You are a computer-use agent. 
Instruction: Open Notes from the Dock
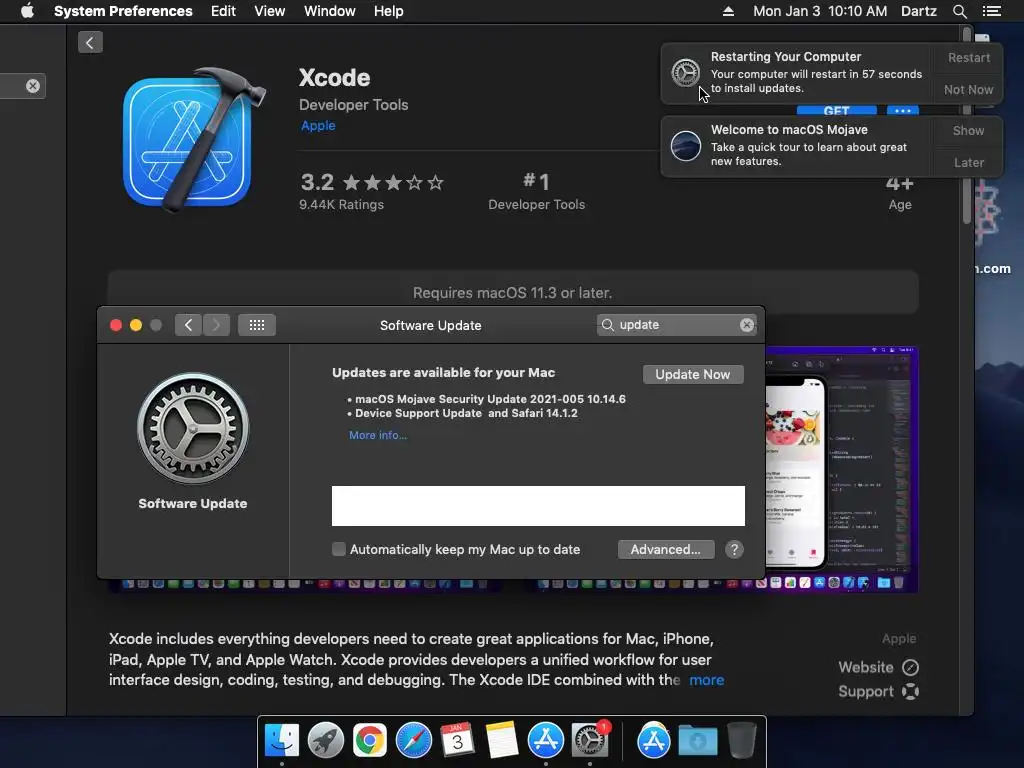click(502, 741)
